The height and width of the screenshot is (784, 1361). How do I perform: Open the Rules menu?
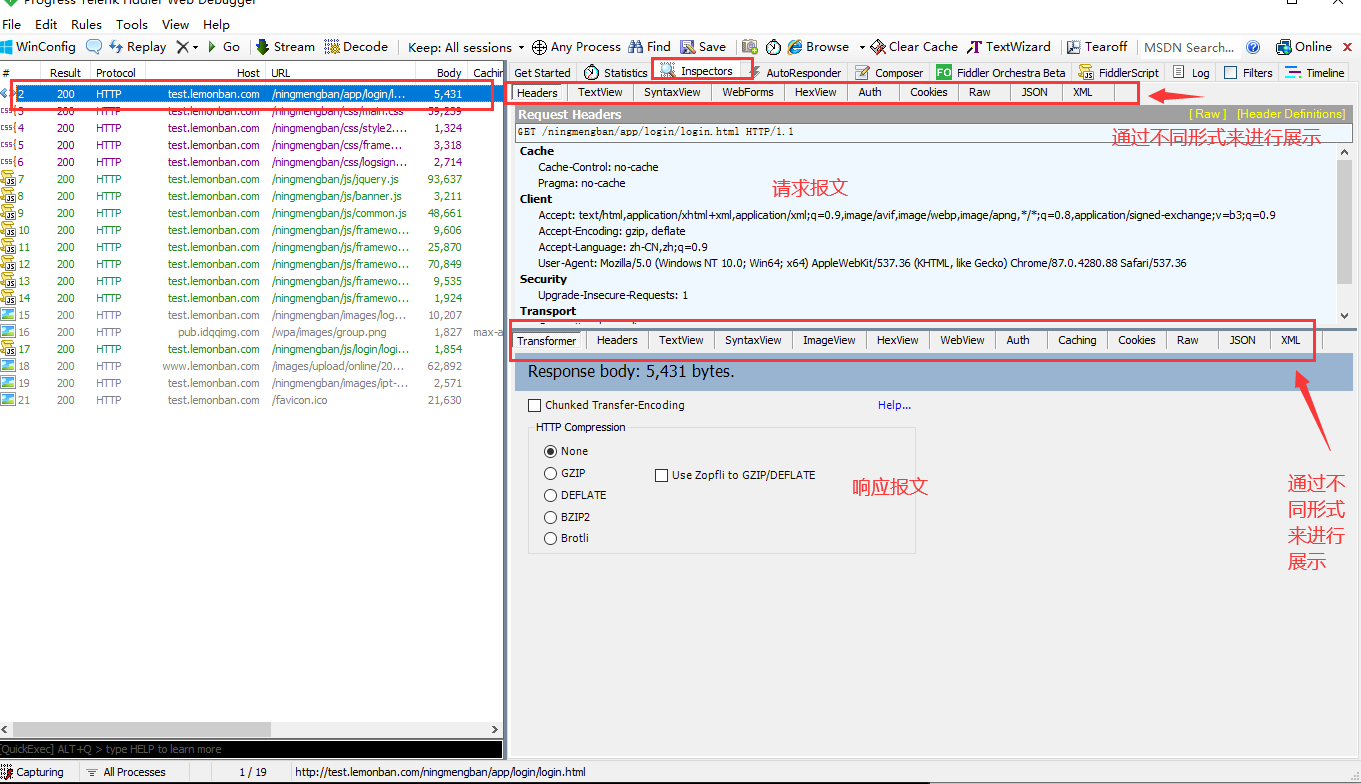85,24
